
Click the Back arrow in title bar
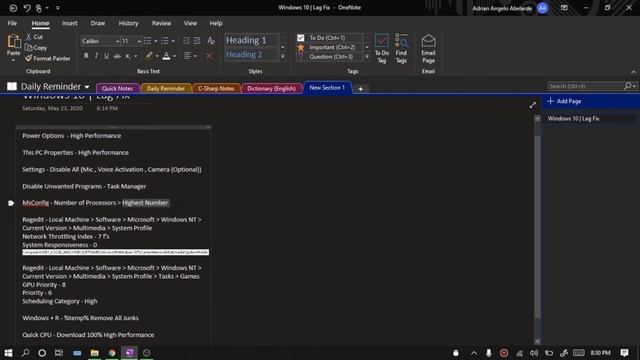13,8
